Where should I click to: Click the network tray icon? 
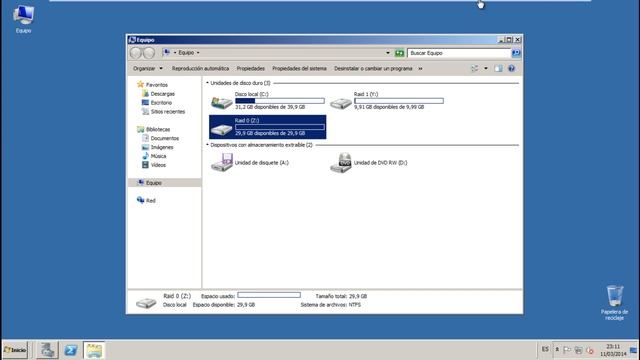578,350
